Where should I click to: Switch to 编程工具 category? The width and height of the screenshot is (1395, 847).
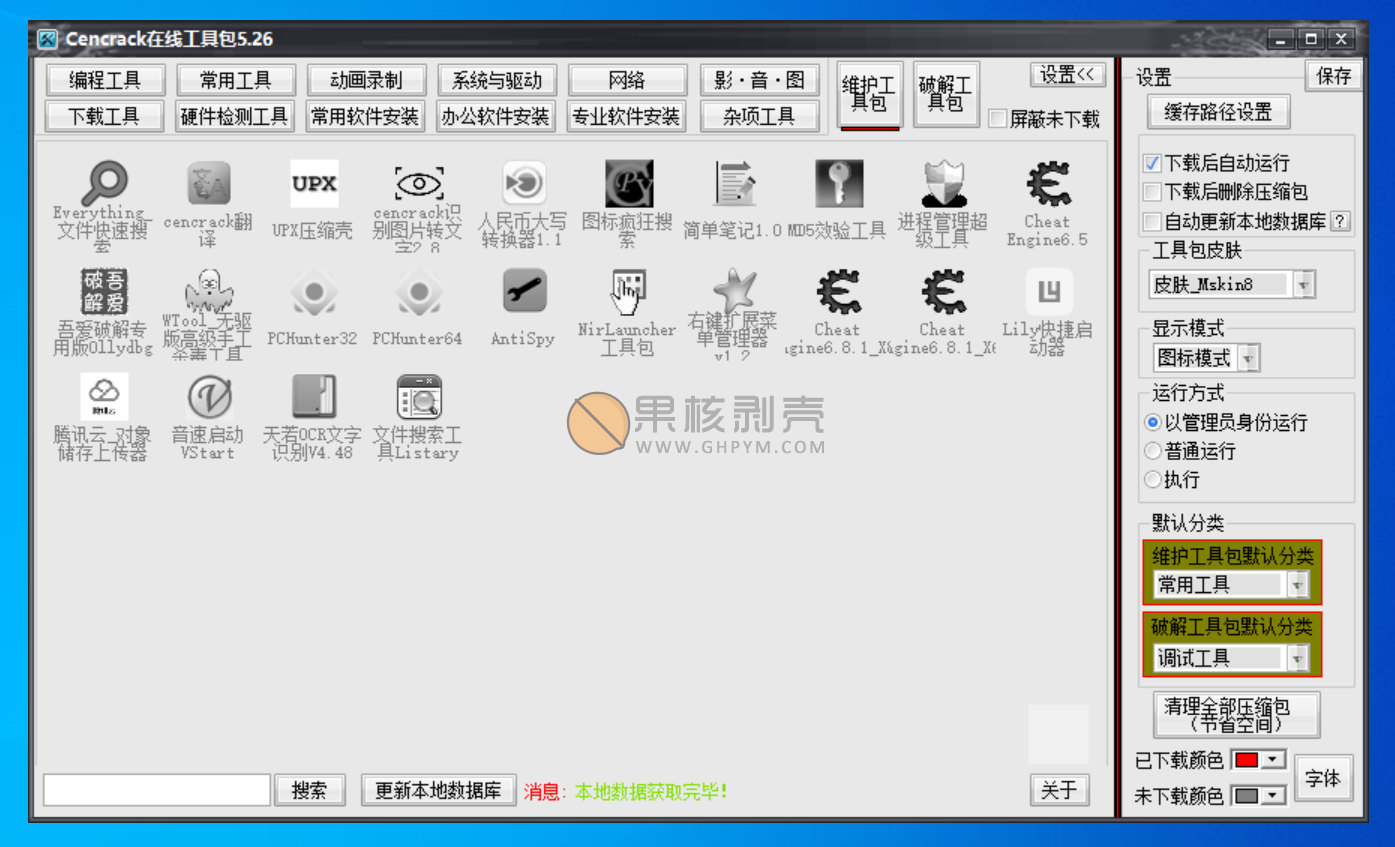(104, 80)
